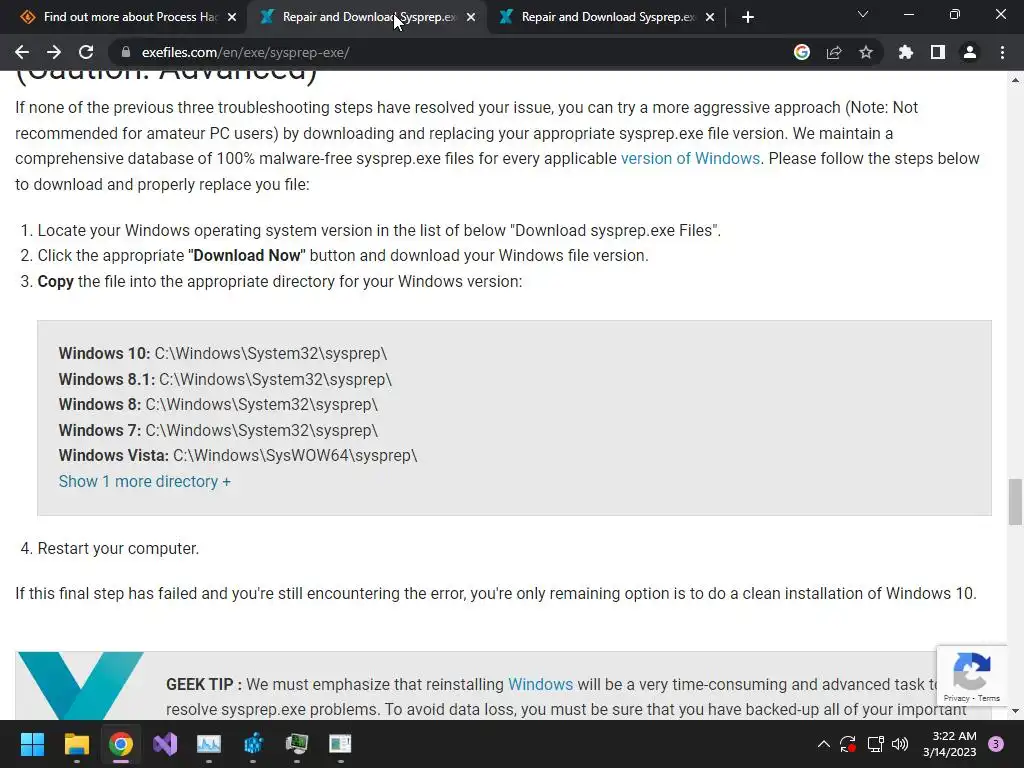This screenshot has height=768, width=1024.
Task: Close the Process Hacker tab
Action: pos(232,17)
